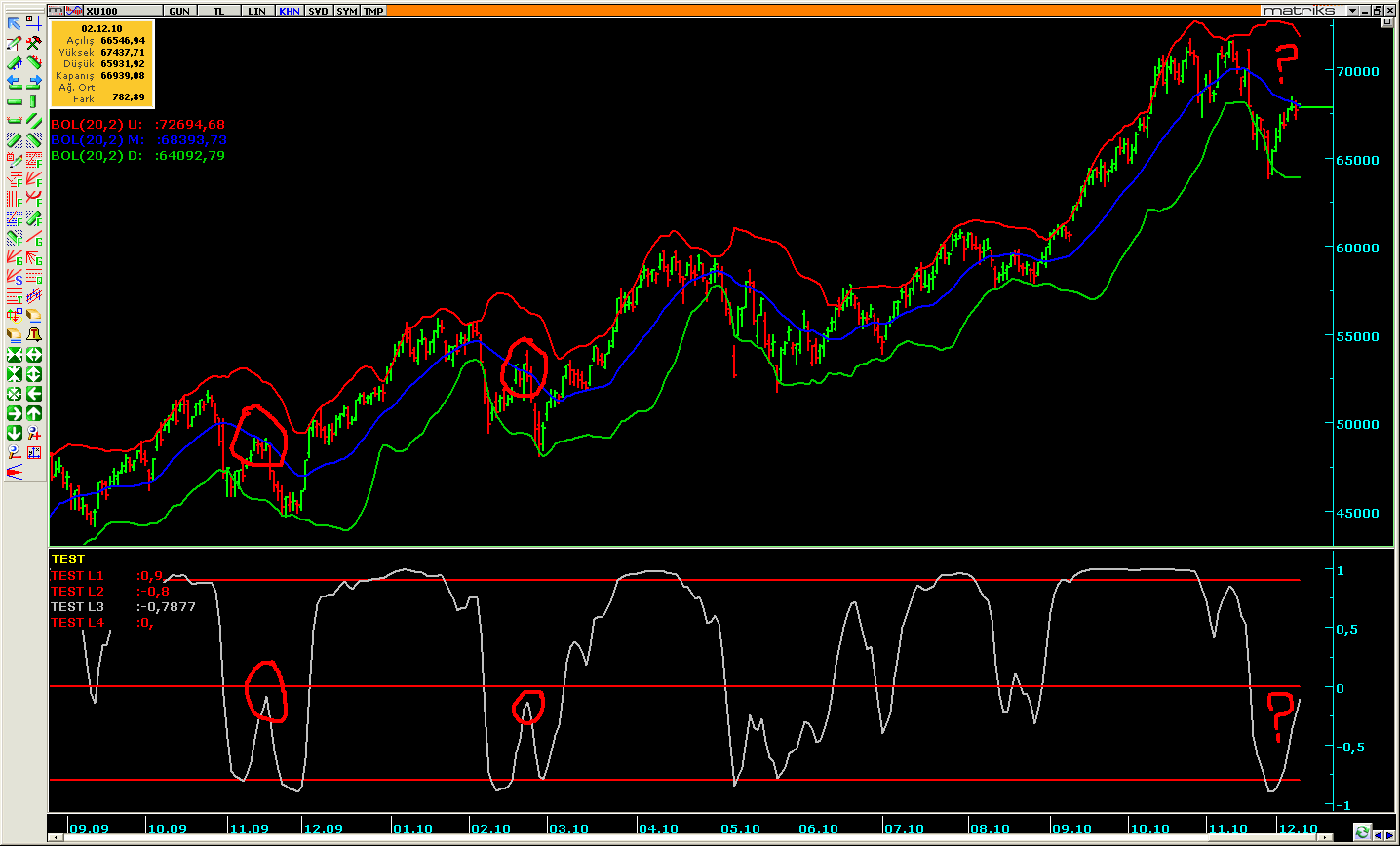Select the blue arrow pointer tool
Viewport: 1400px width, 846px height.
[14, 23]
